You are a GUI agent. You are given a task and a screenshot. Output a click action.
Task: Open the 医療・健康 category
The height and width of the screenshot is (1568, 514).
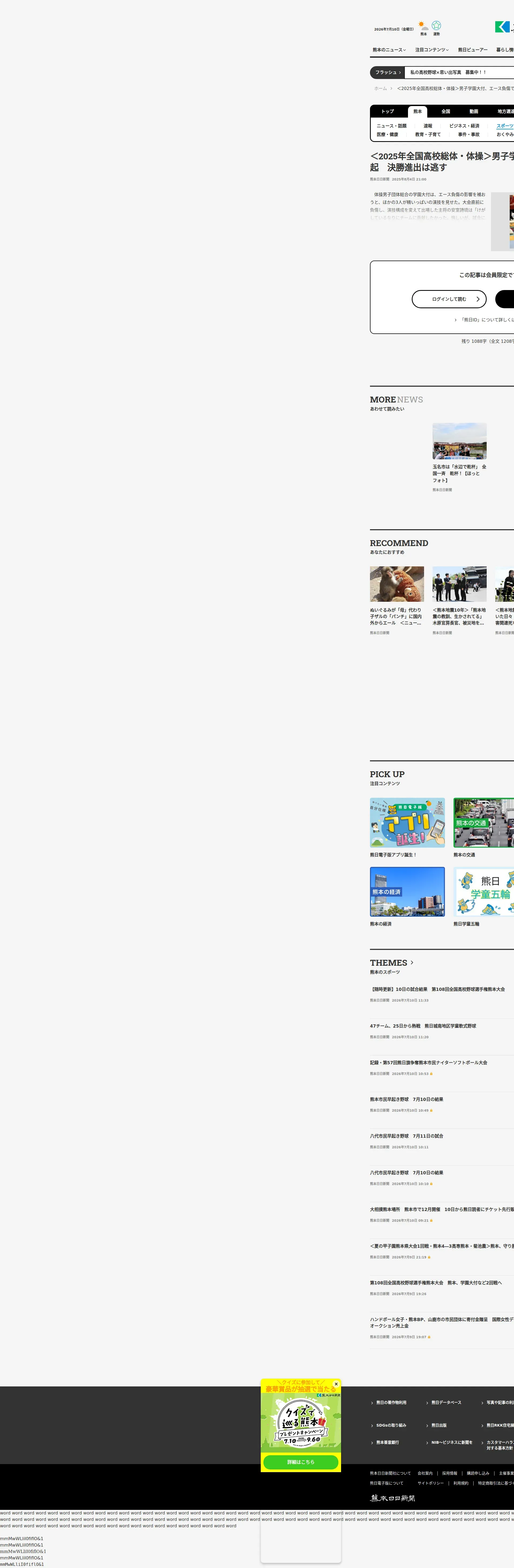(x=387, y=134)
